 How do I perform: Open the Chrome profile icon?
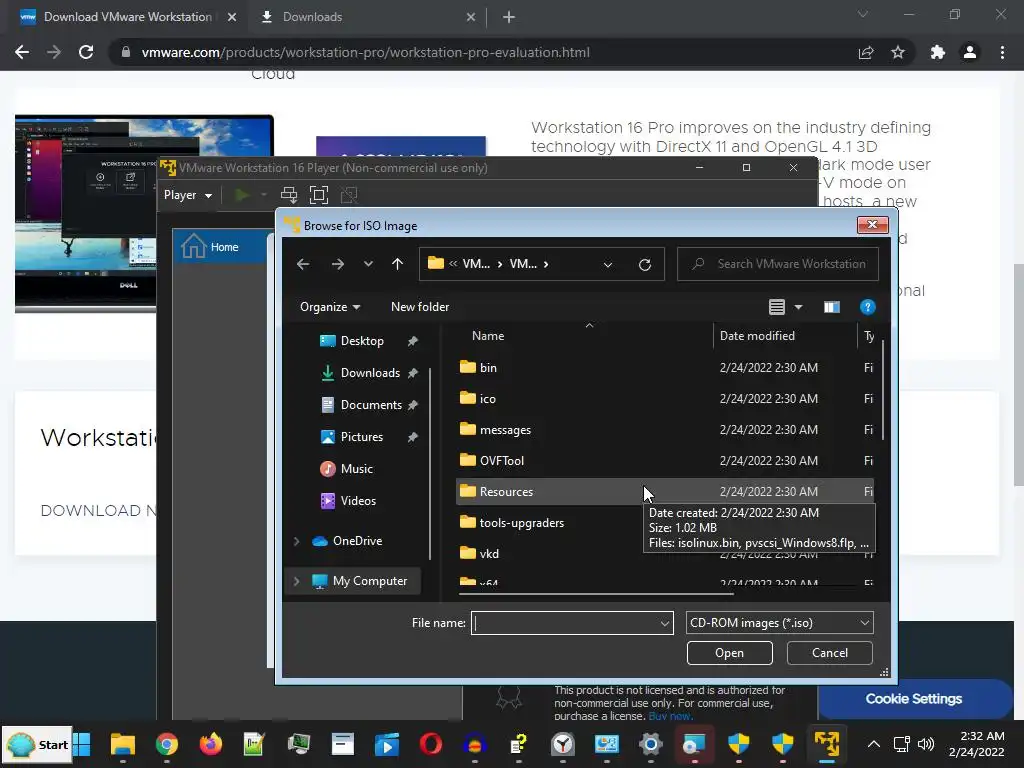(x=970, y=52)
